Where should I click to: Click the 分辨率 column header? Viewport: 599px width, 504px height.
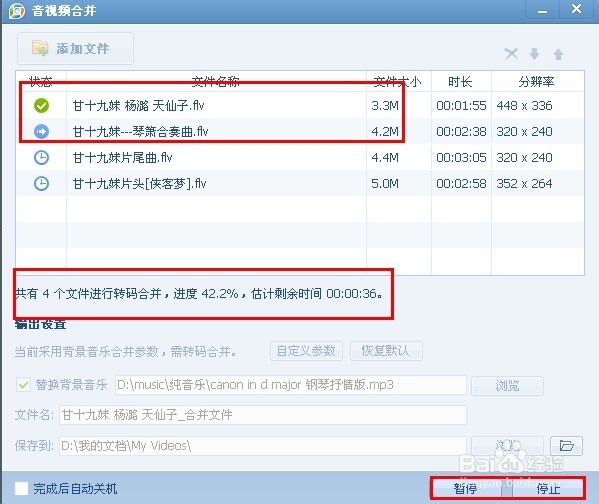tap(537, 81)
